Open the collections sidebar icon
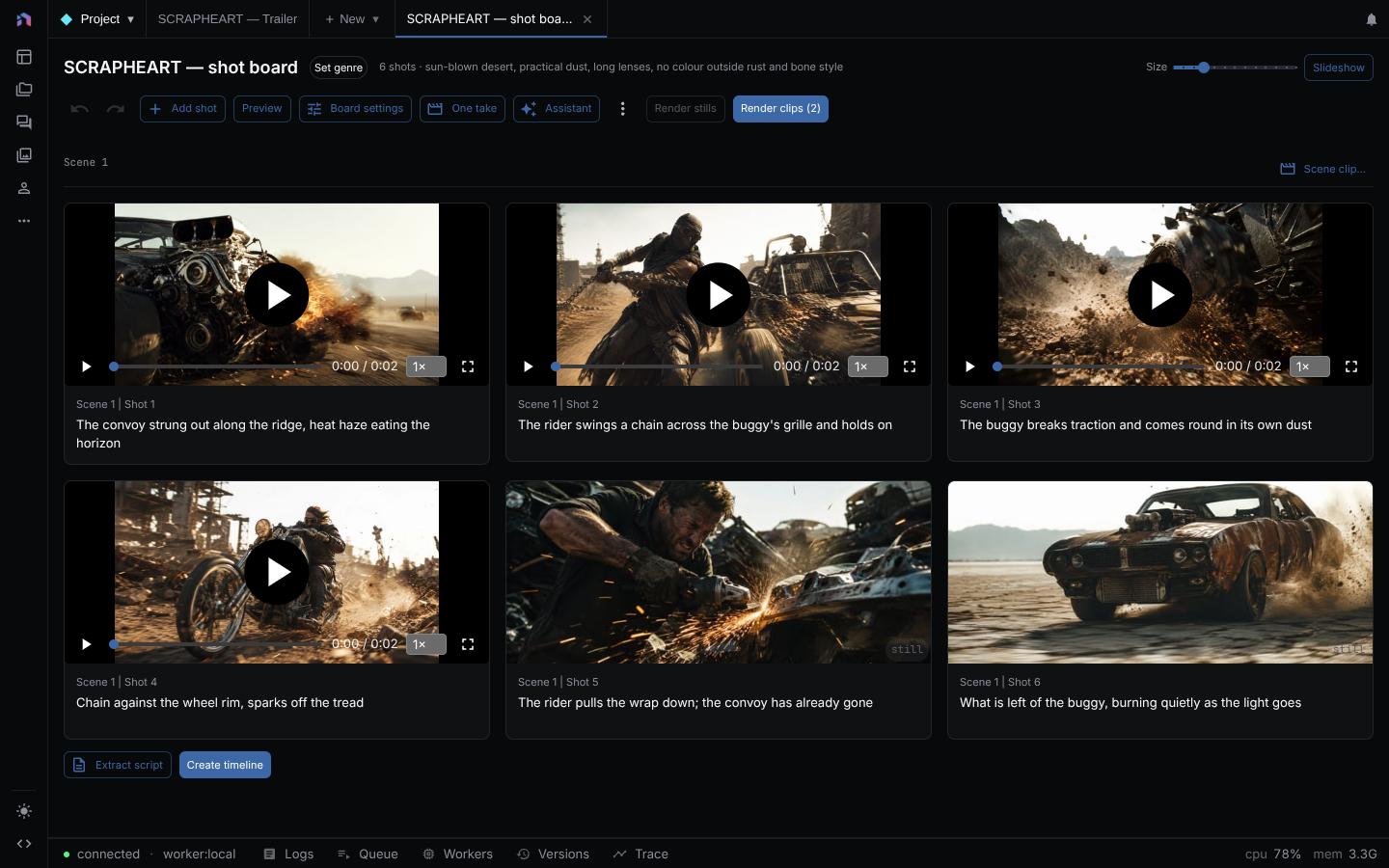 click(24, 90)
